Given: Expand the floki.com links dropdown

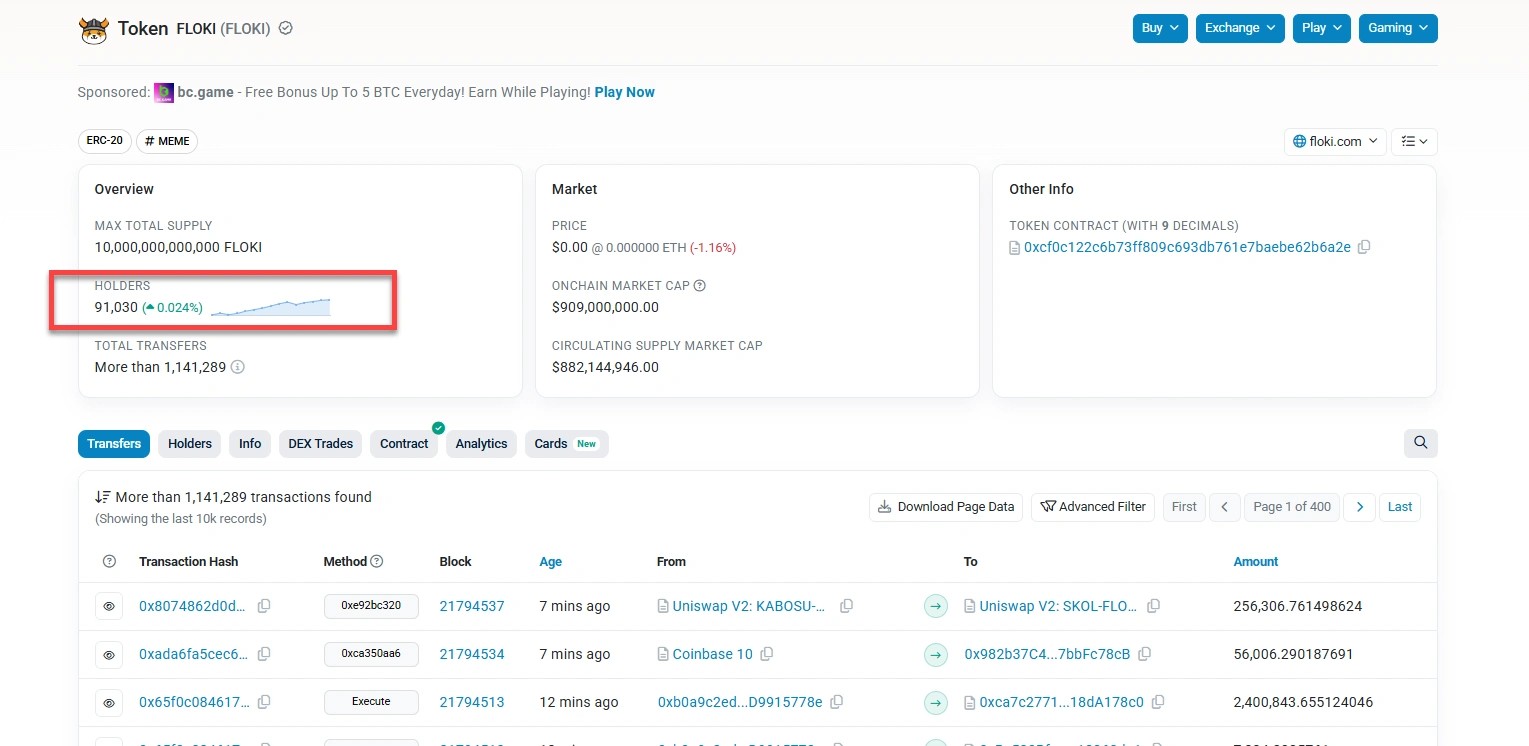Looking at the screenshot, I should (x=1335, y=142).
